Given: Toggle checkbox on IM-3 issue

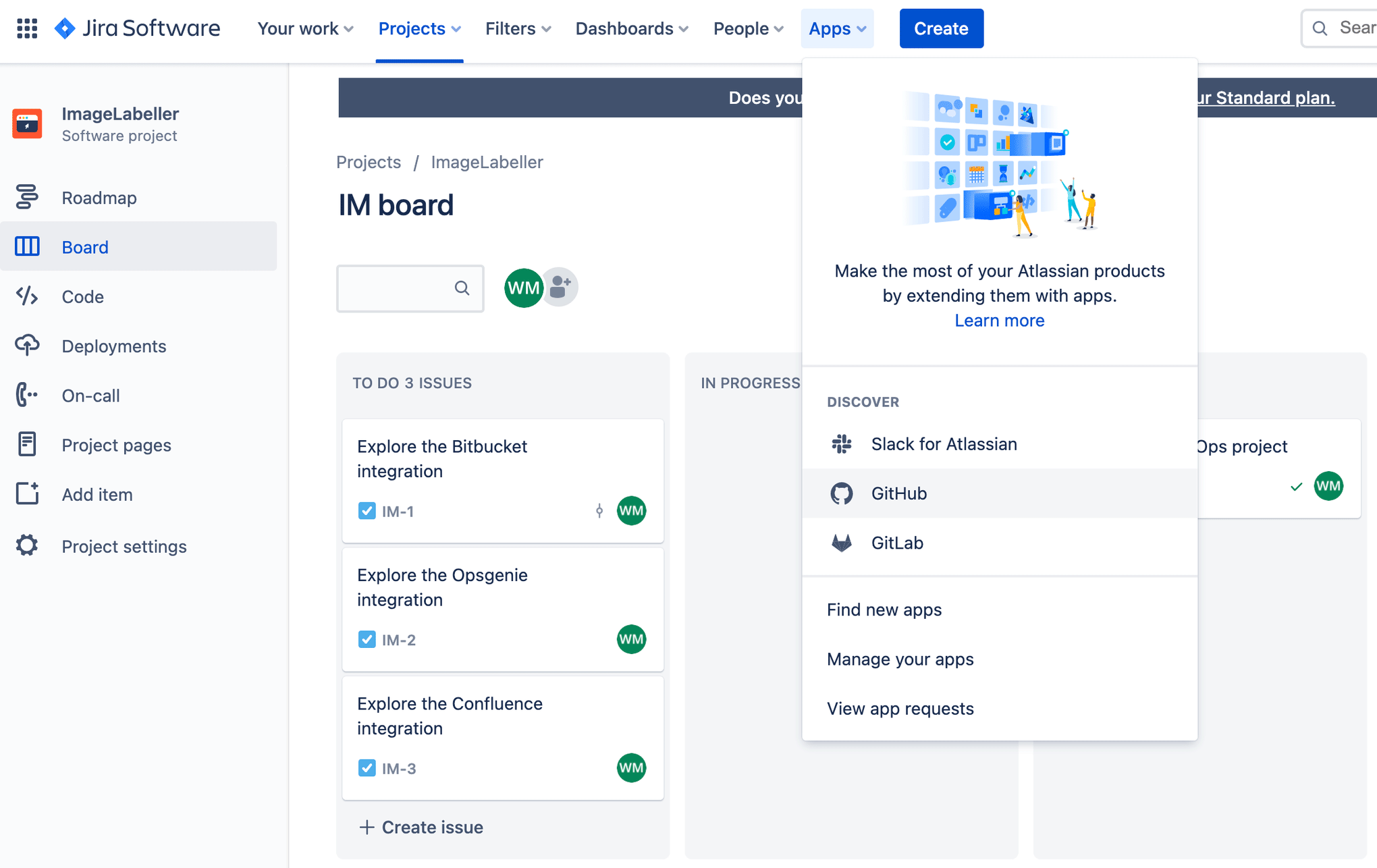Looking at the screenshot, I should pyautogui.click(x=365, y=768).
